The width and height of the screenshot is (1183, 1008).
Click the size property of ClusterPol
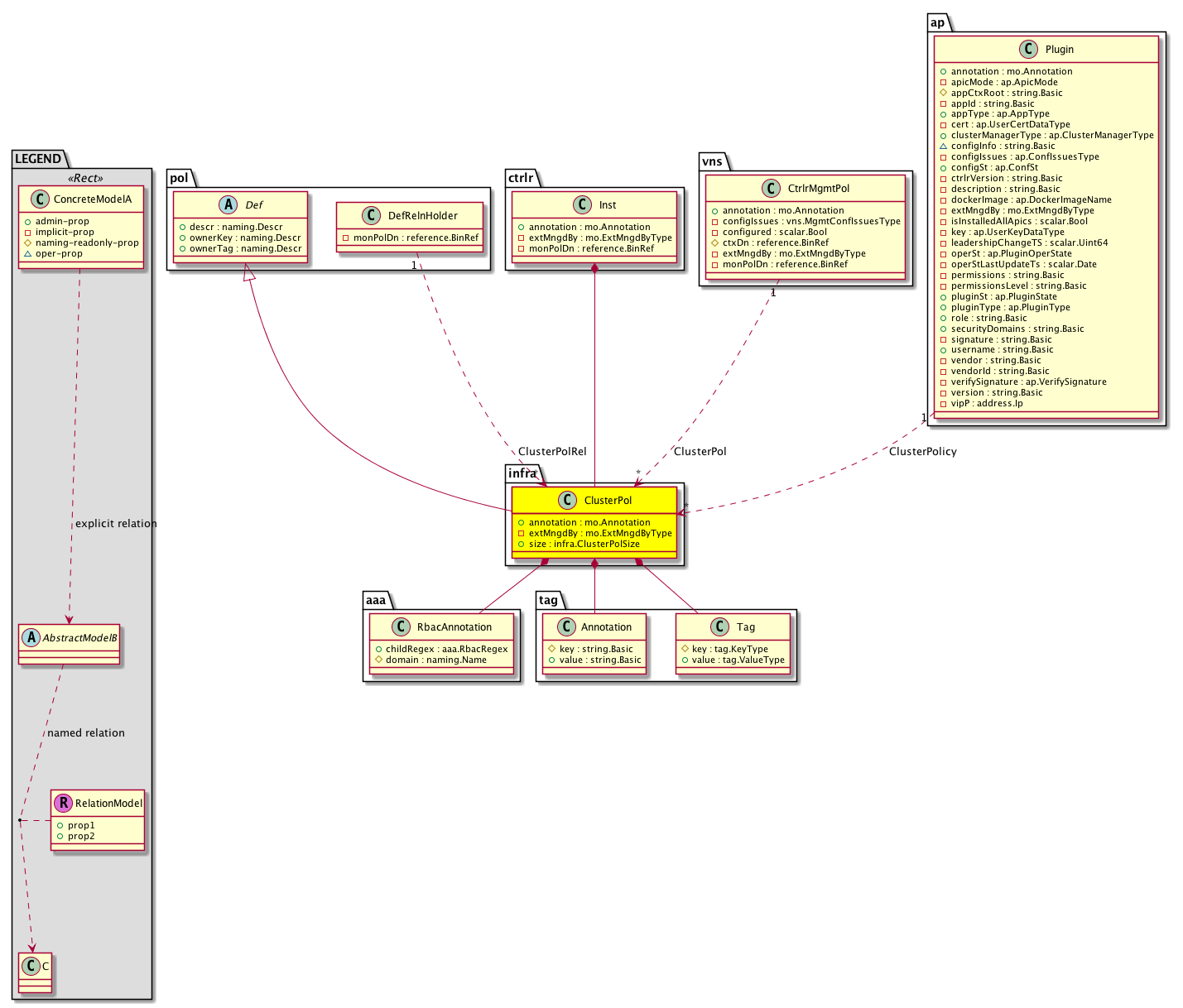click(584, 544)
